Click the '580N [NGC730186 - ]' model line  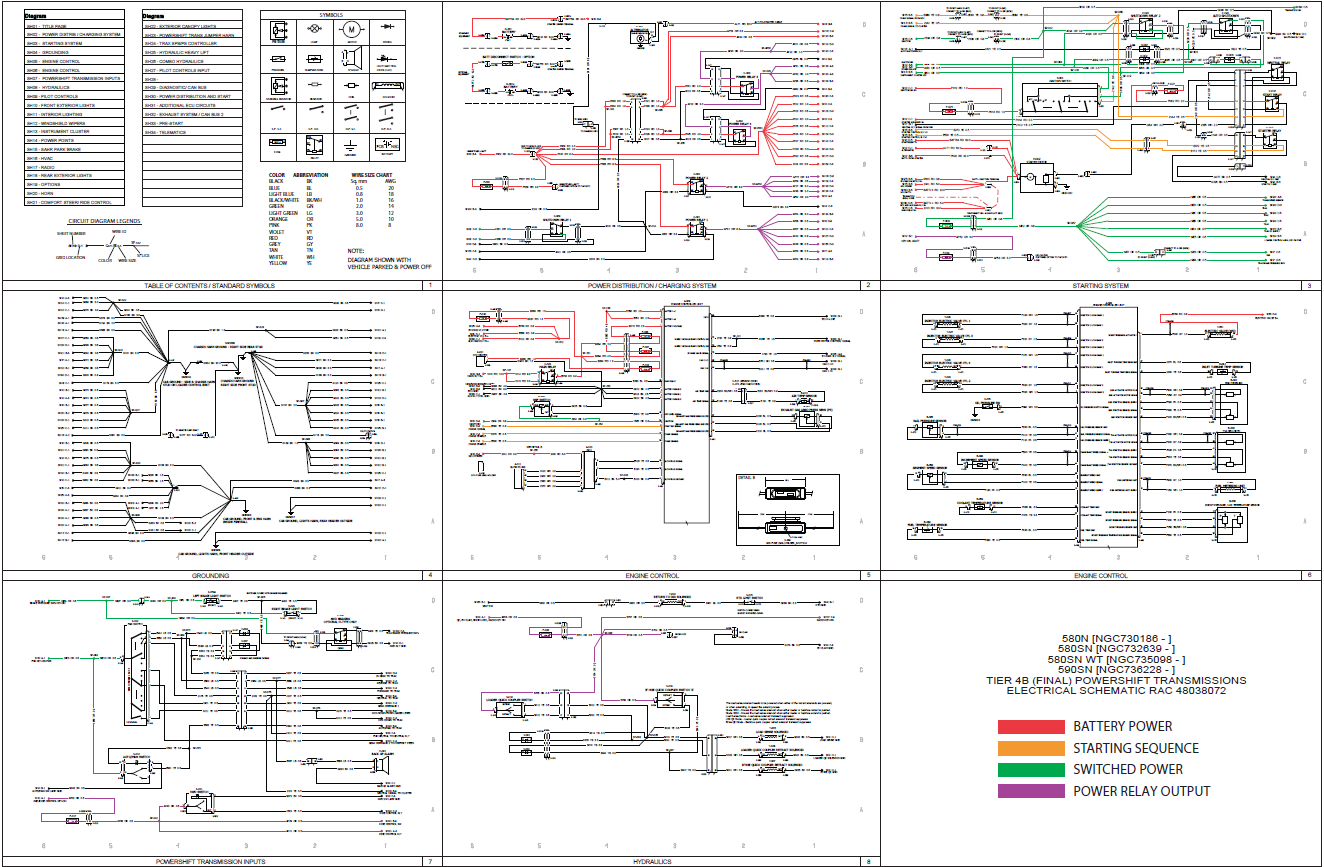point(1116,638)
